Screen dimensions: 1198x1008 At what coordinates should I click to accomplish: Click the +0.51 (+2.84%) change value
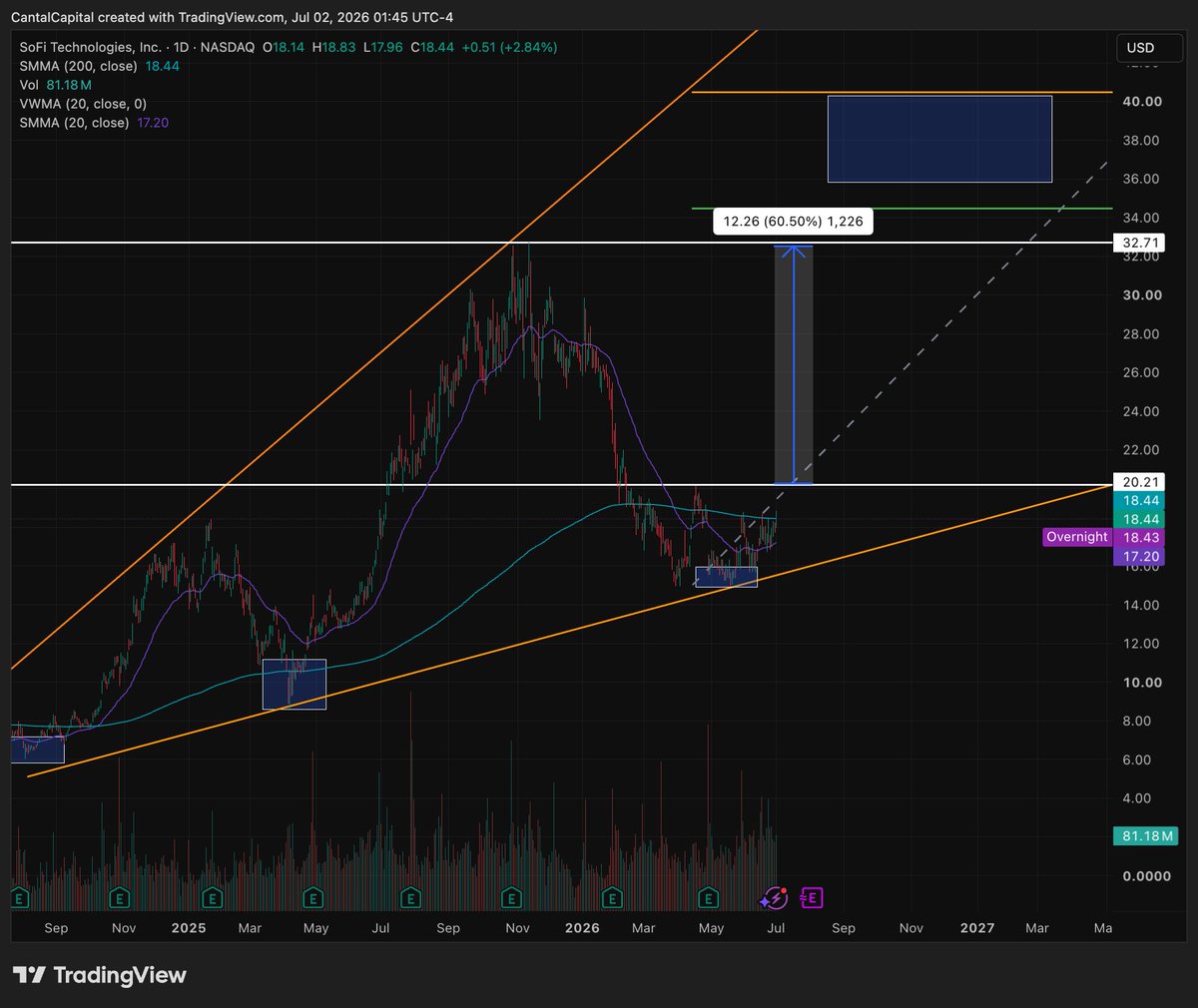click(511, 47)
